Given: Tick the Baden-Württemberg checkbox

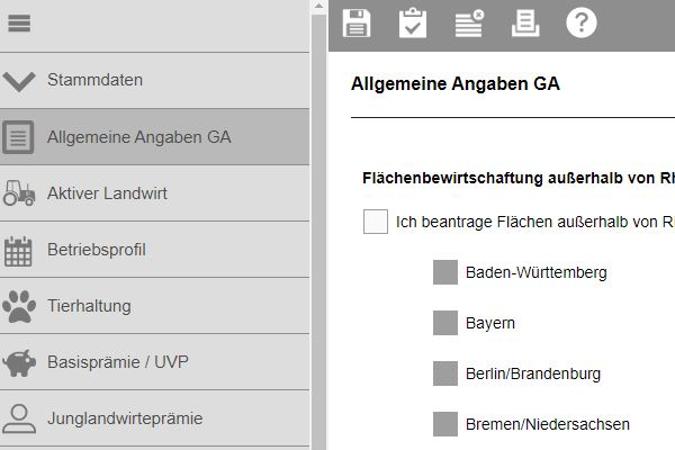Looking at the screenshot, I should click(445, 272).
